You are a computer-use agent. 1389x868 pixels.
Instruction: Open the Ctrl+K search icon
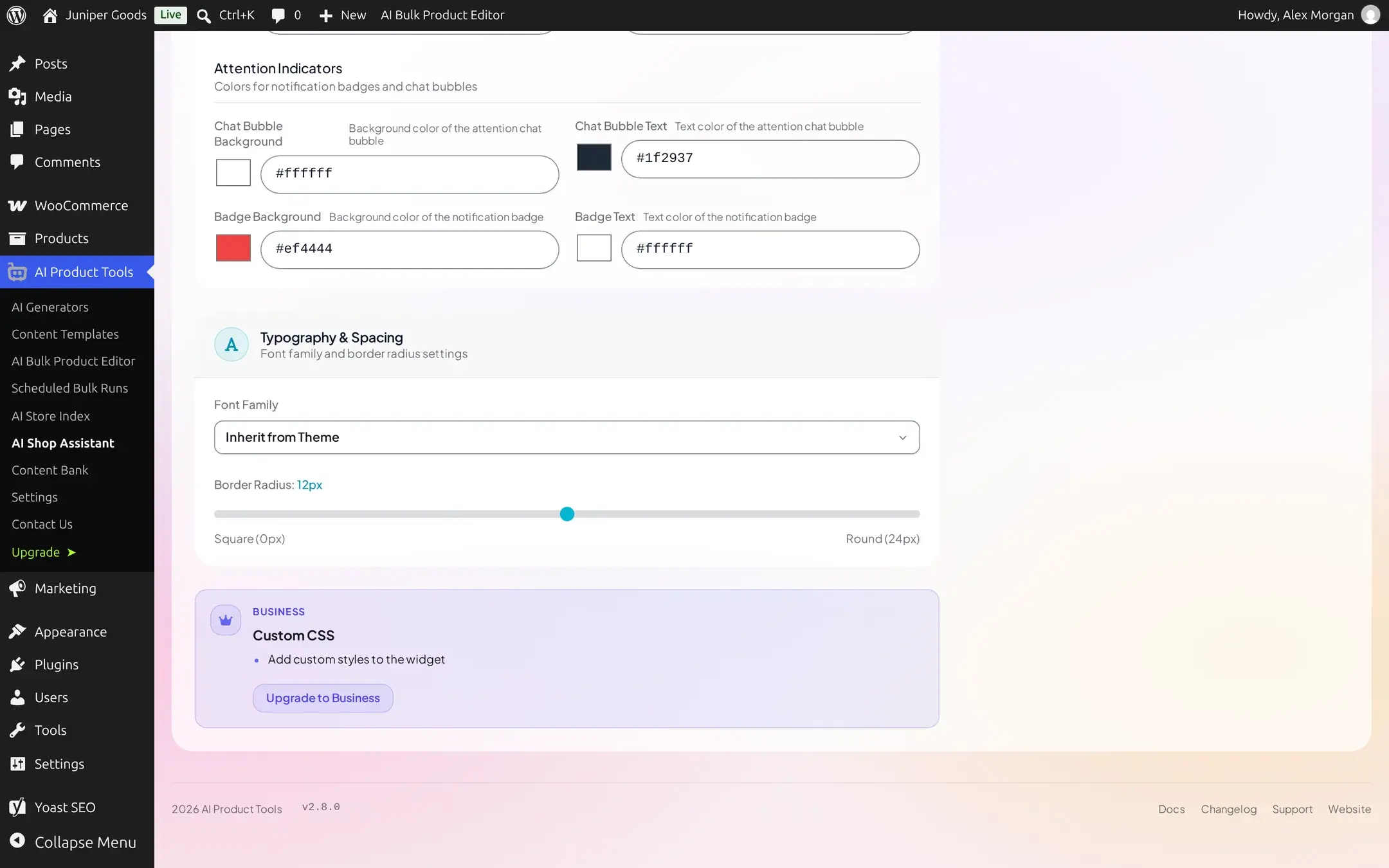pos(204,15)
